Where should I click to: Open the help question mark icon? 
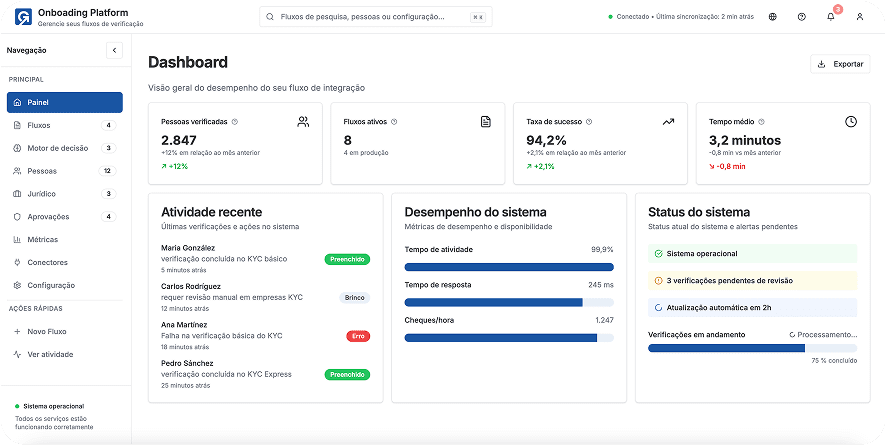pos(802,17)
